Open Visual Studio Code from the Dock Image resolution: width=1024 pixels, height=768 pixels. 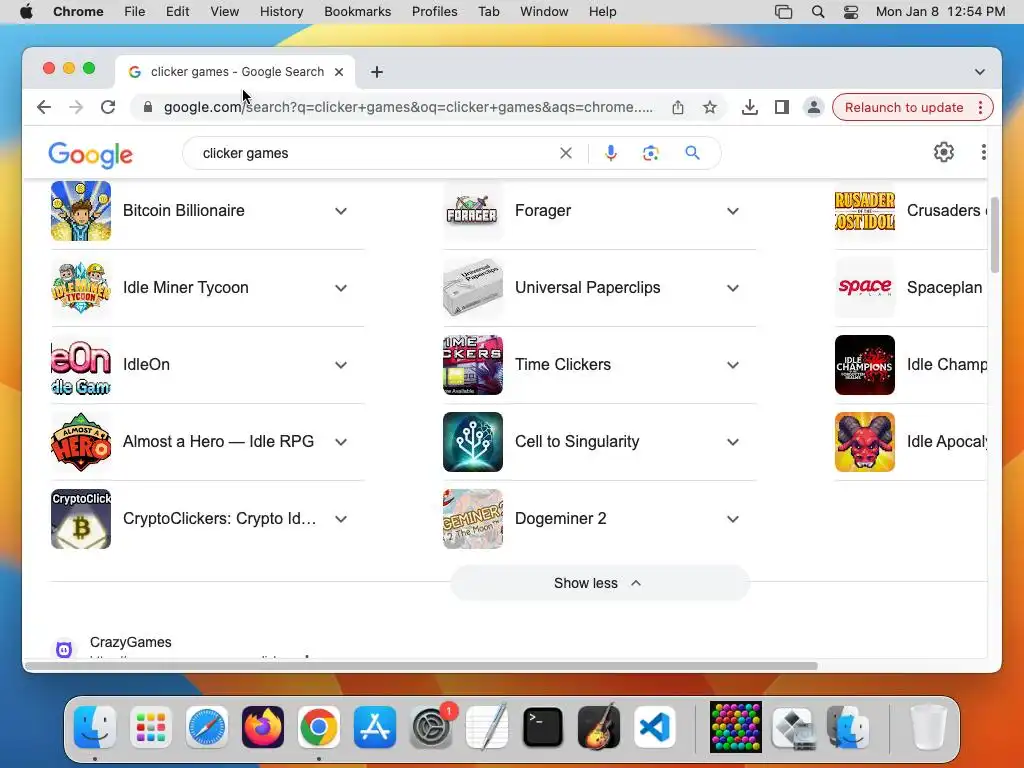(654, 727)
